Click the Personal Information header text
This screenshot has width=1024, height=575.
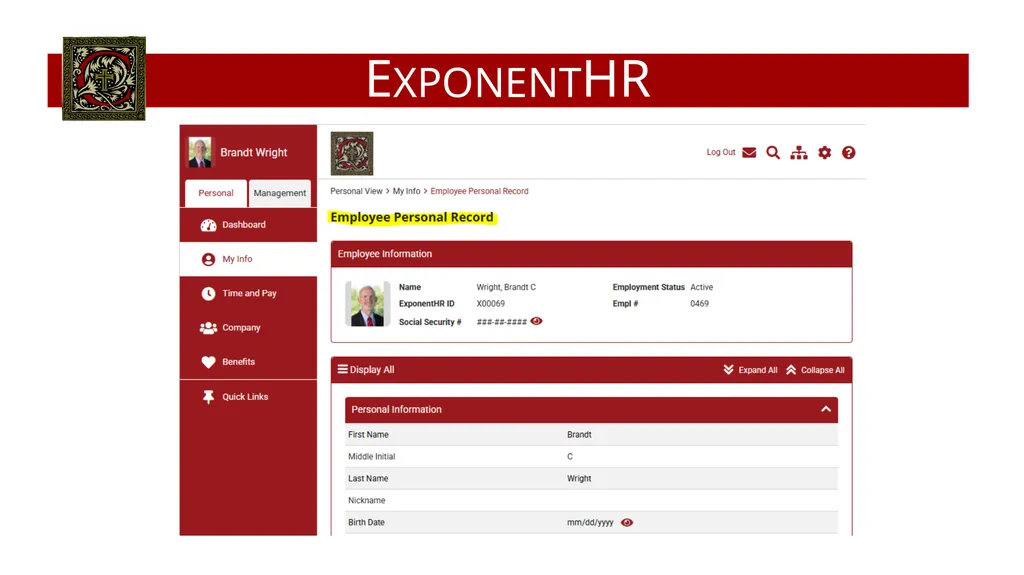tap(396, 410)
